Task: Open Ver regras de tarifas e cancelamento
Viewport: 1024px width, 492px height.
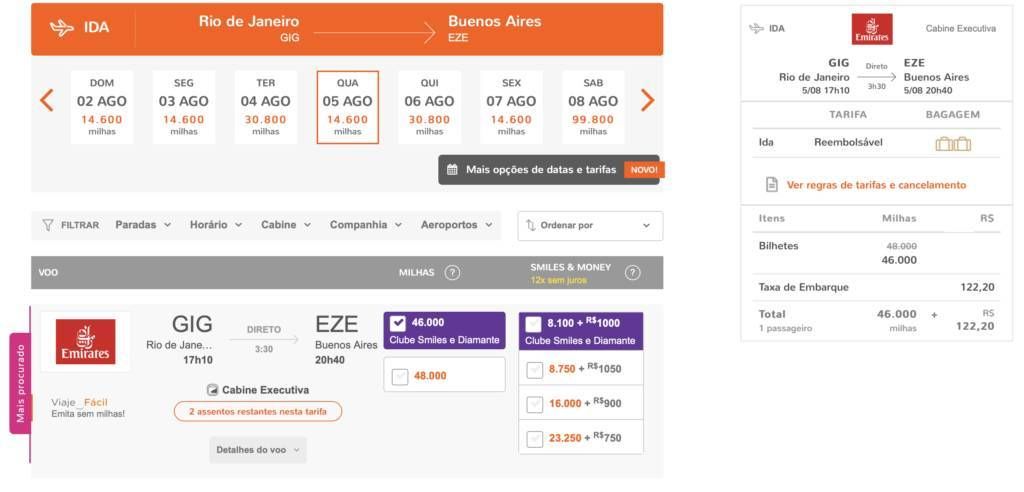Action: pos(876,185)
